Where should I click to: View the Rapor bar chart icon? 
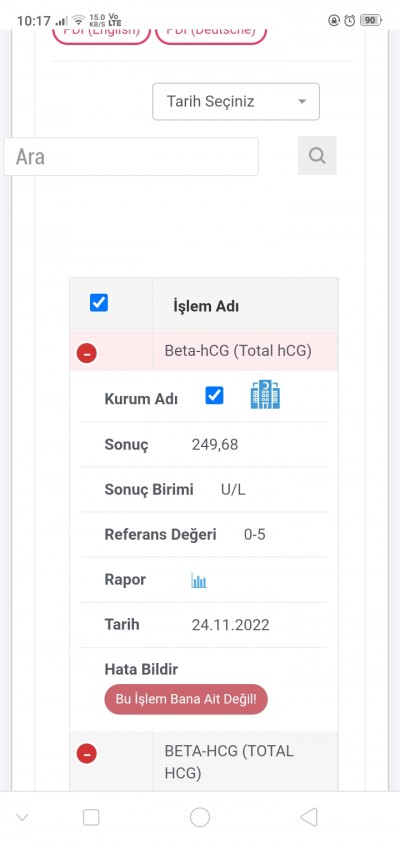click(199, 580)
